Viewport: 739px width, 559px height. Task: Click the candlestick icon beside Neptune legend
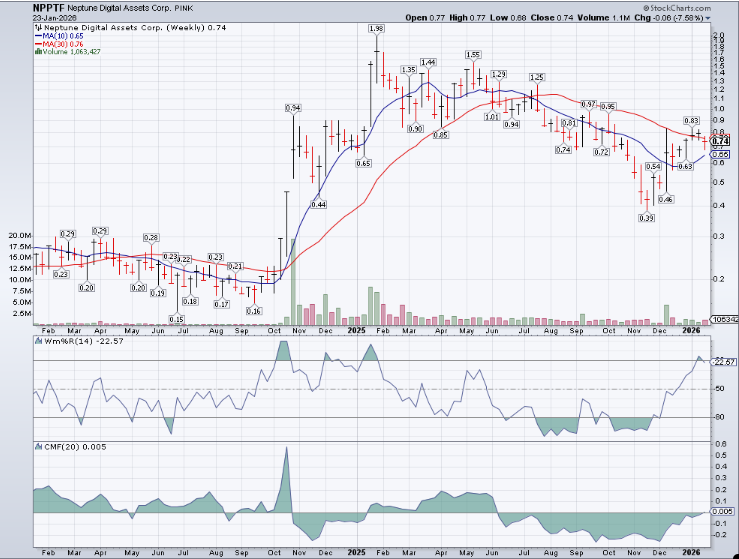[37, 28]
